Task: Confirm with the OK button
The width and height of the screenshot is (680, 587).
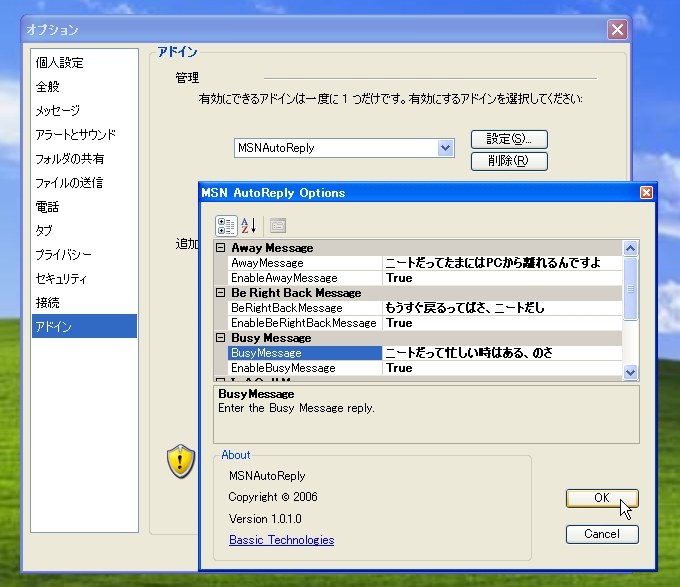Action: (x=602, y=498)
